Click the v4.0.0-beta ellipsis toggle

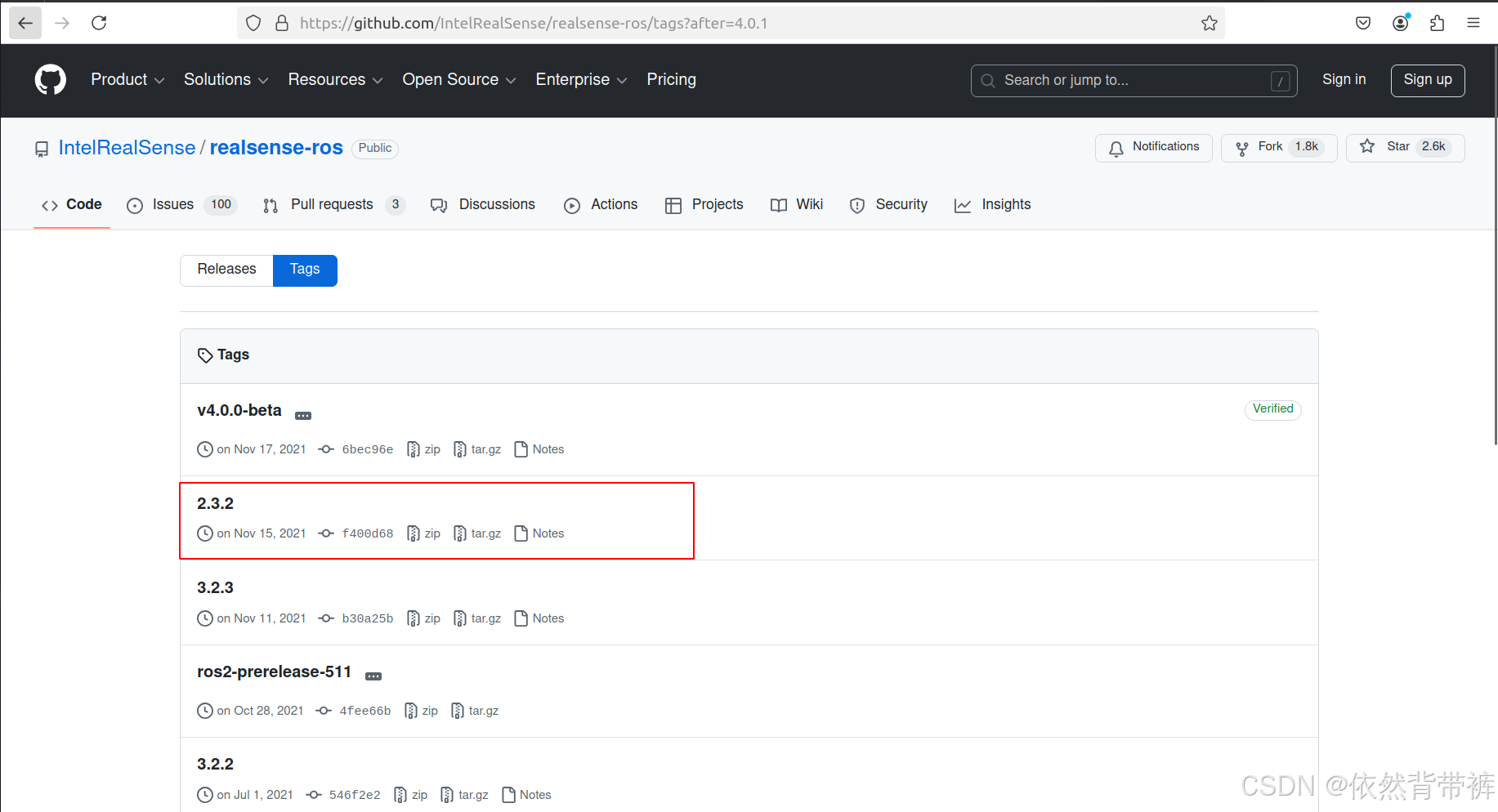pyautogui.click(x=303, y=416)
